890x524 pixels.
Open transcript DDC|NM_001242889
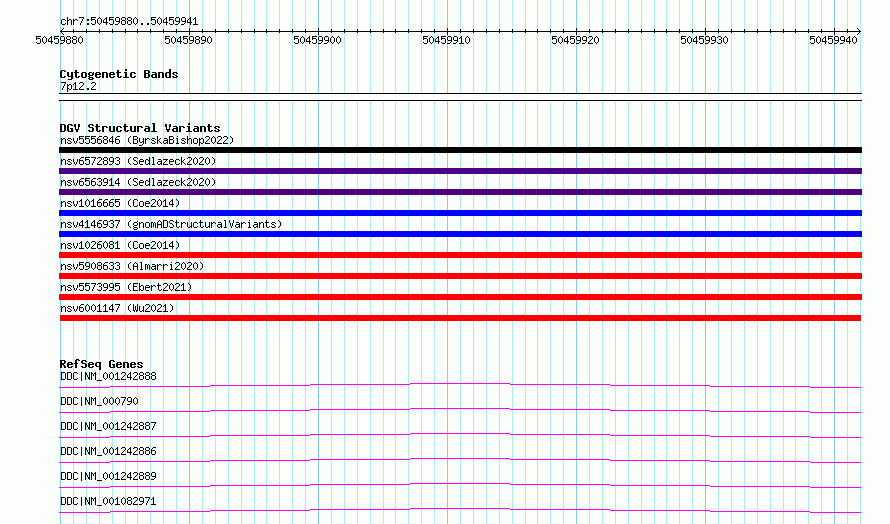pyautogui.click(x=108, y=476)
